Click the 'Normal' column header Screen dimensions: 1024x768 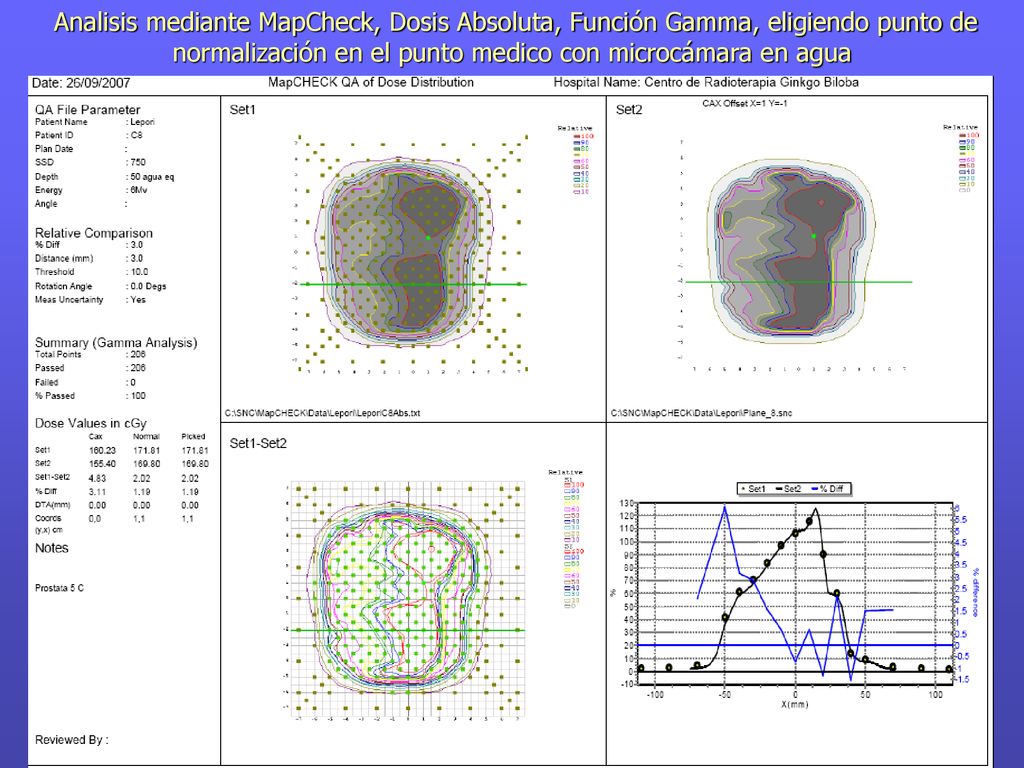coord(146,436)
